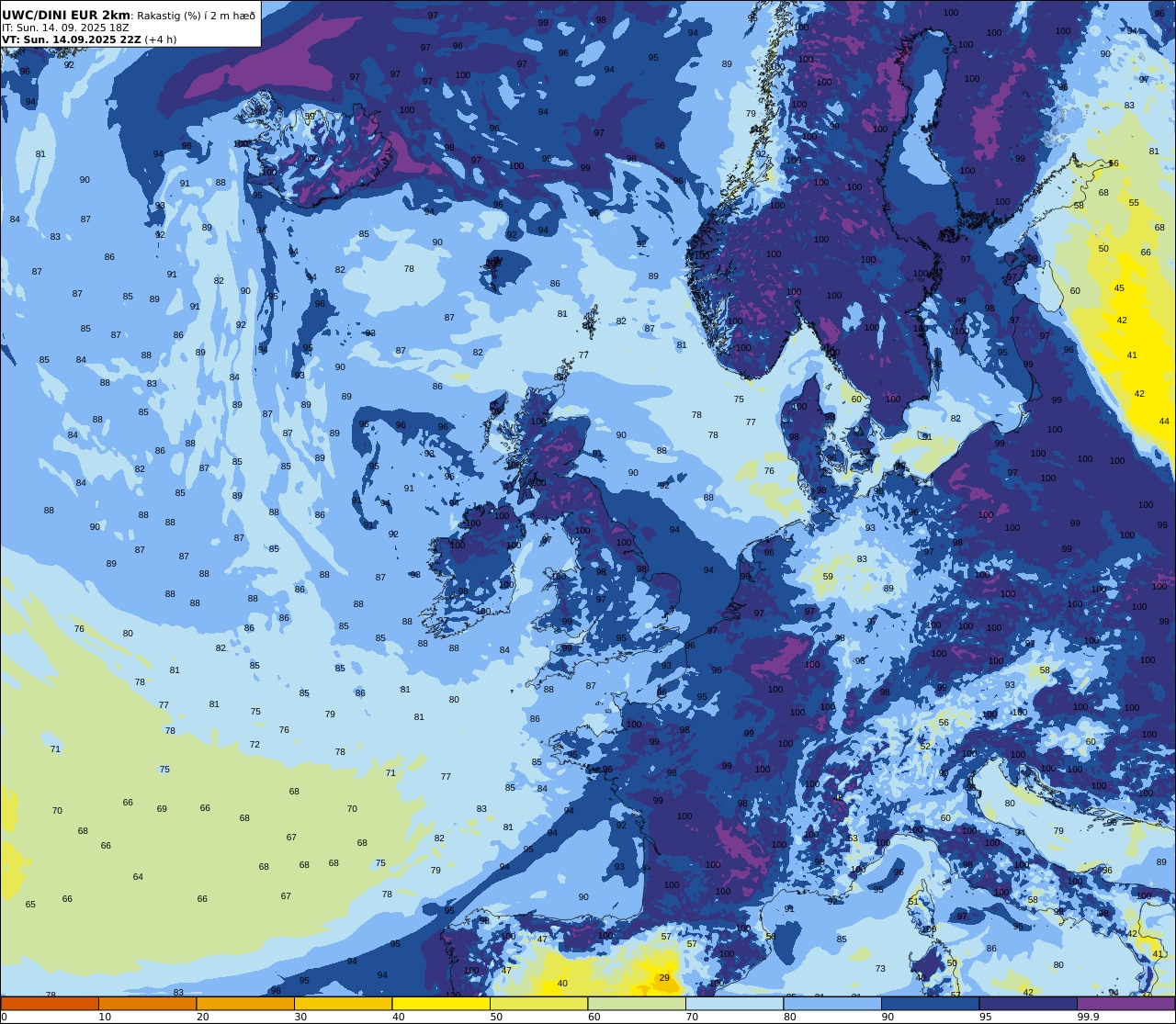Screen dimensions: 1176x1024
Task: Click the legend tick label 99.9
Action: click(1088, 1017)
